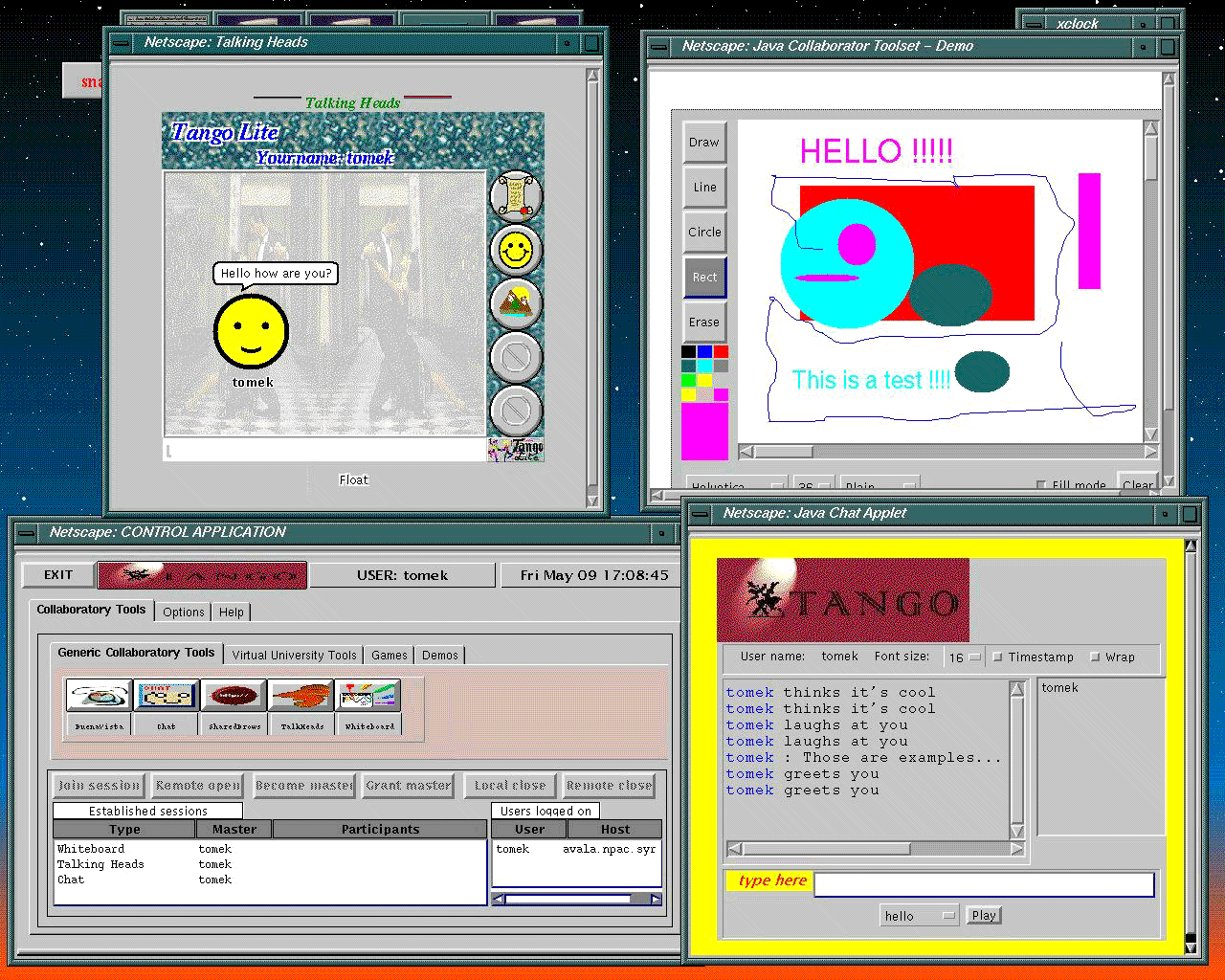Select the Erase tool in whiteboard
Image resolution: width=1225 pixels, height=980 pixels.
coord(704,323)
